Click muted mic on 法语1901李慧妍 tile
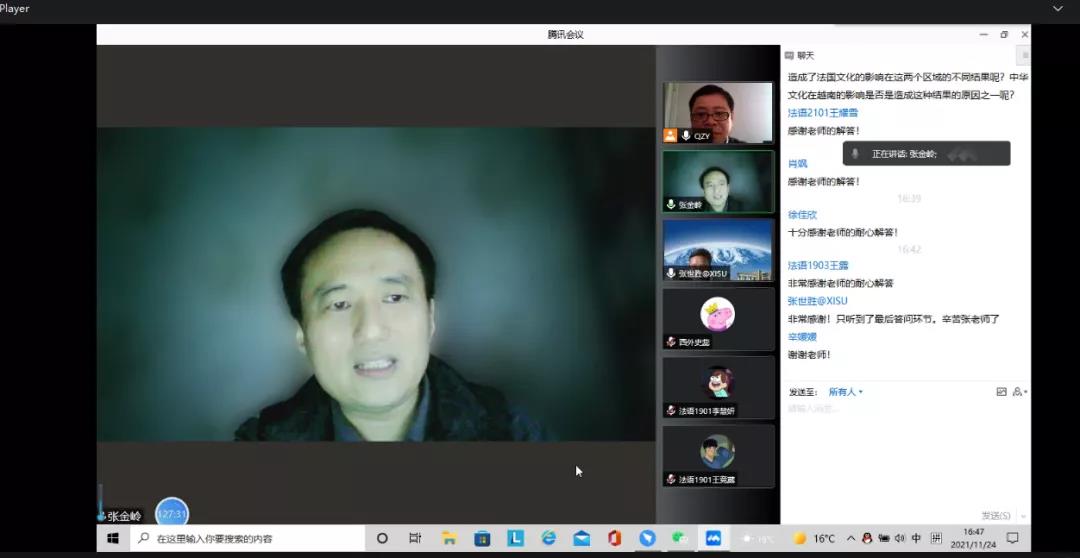1080x558 pixels. (x=671, y=411)
